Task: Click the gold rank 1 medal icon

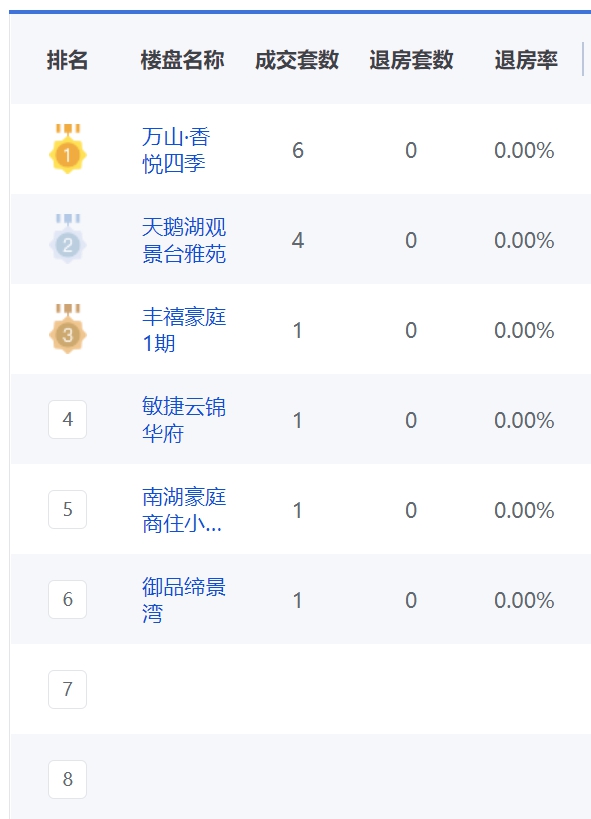Action: (x=68, y=149)
